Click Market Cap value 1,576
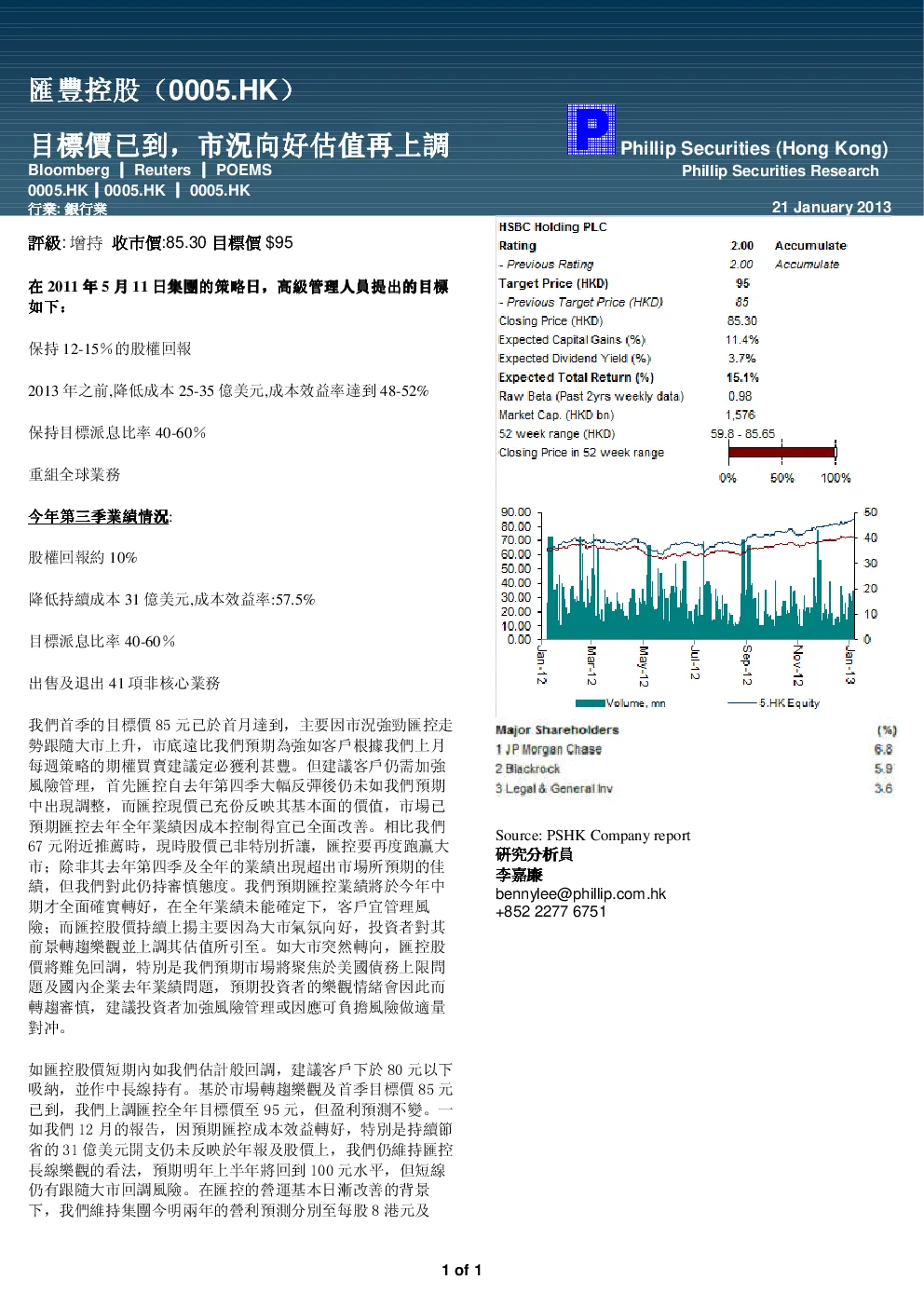 tap(741, 415)
